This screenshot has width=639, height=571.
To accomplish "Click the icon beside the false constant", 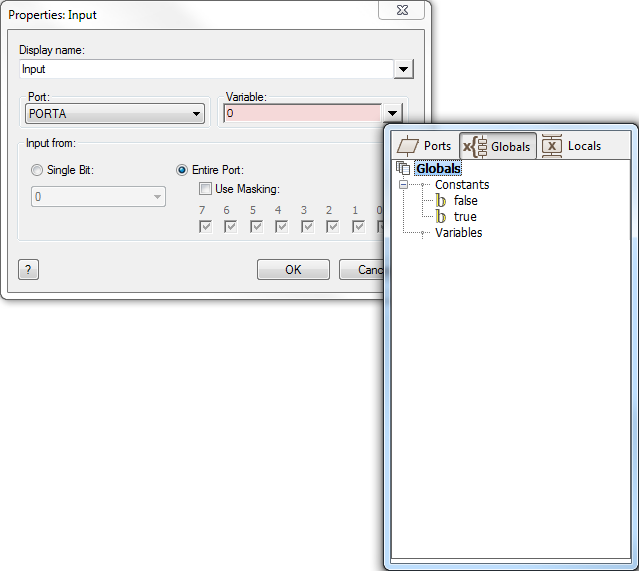I will coord(441,201).
